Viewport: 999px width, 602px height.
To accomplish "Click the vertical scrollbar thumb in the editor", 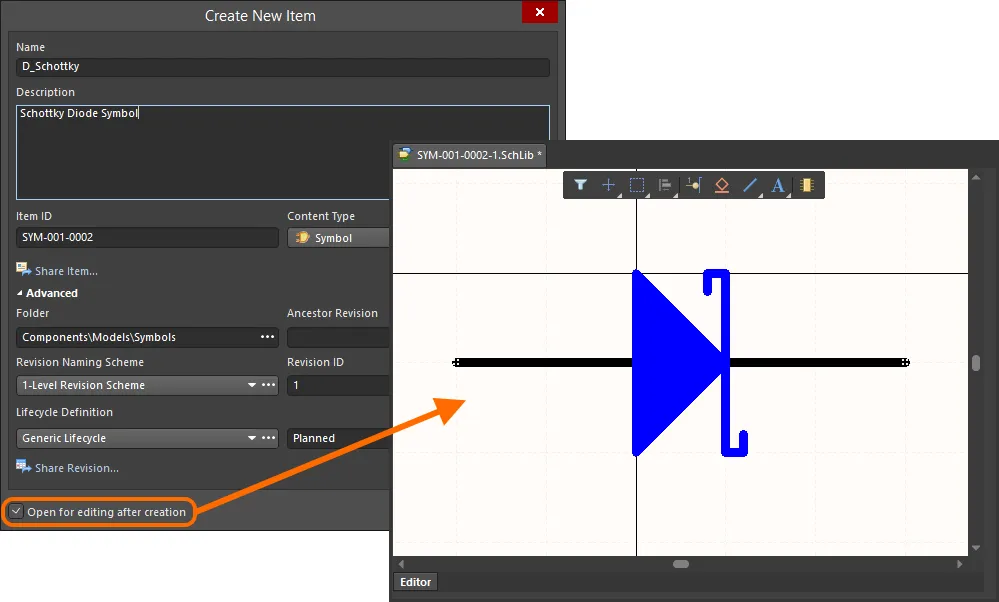I will click(x=975, y=362).
